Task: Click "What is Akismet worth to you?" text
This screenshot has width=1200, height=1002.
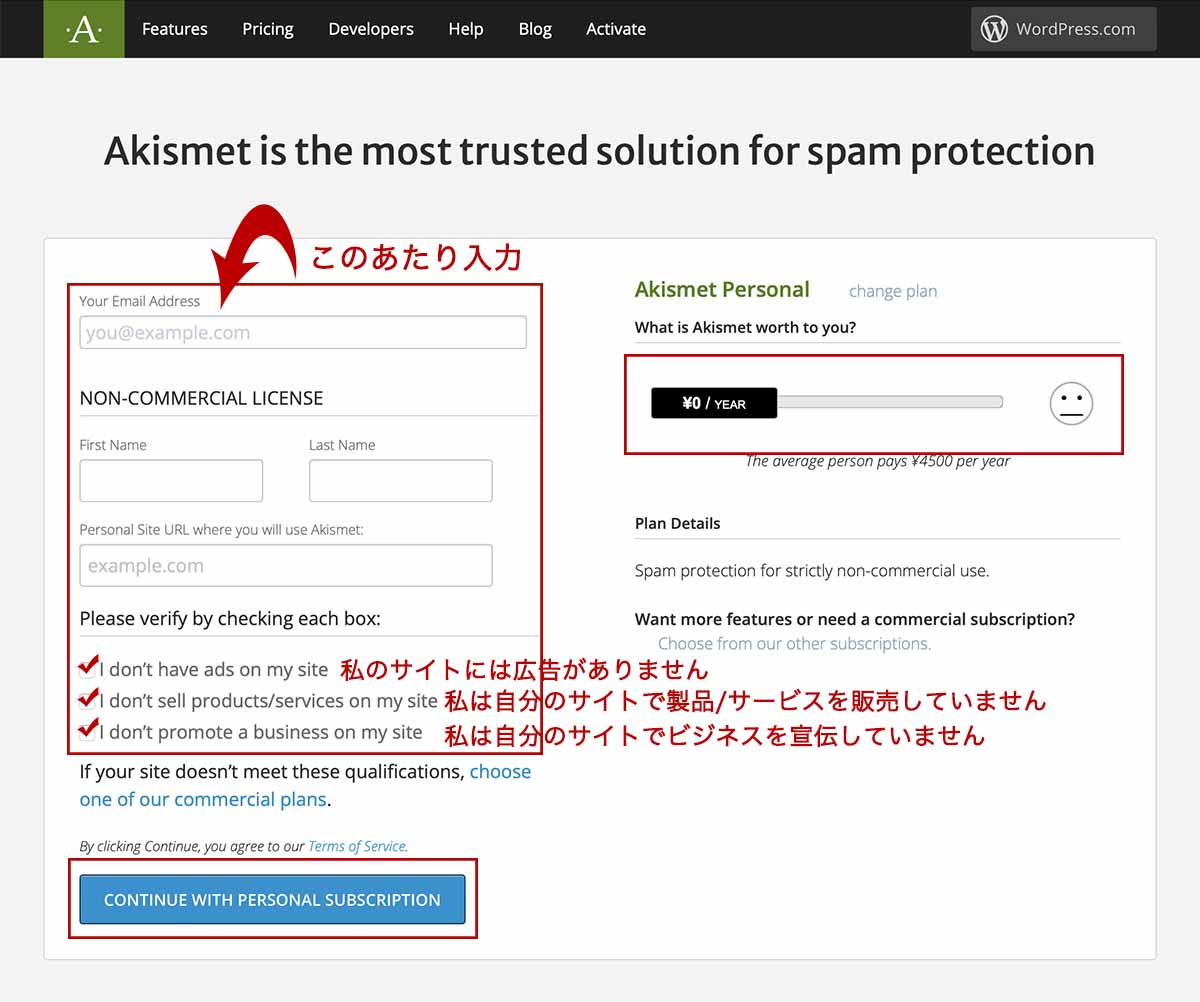Action: (x=745, y=327)
